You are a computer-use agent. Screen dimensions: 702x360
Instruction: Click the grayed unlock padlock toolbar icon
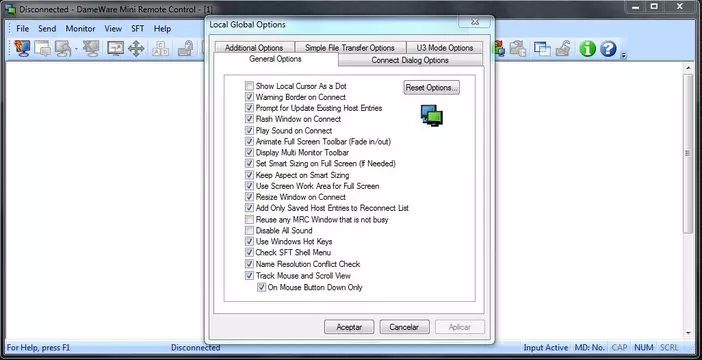tap(563, 48)
